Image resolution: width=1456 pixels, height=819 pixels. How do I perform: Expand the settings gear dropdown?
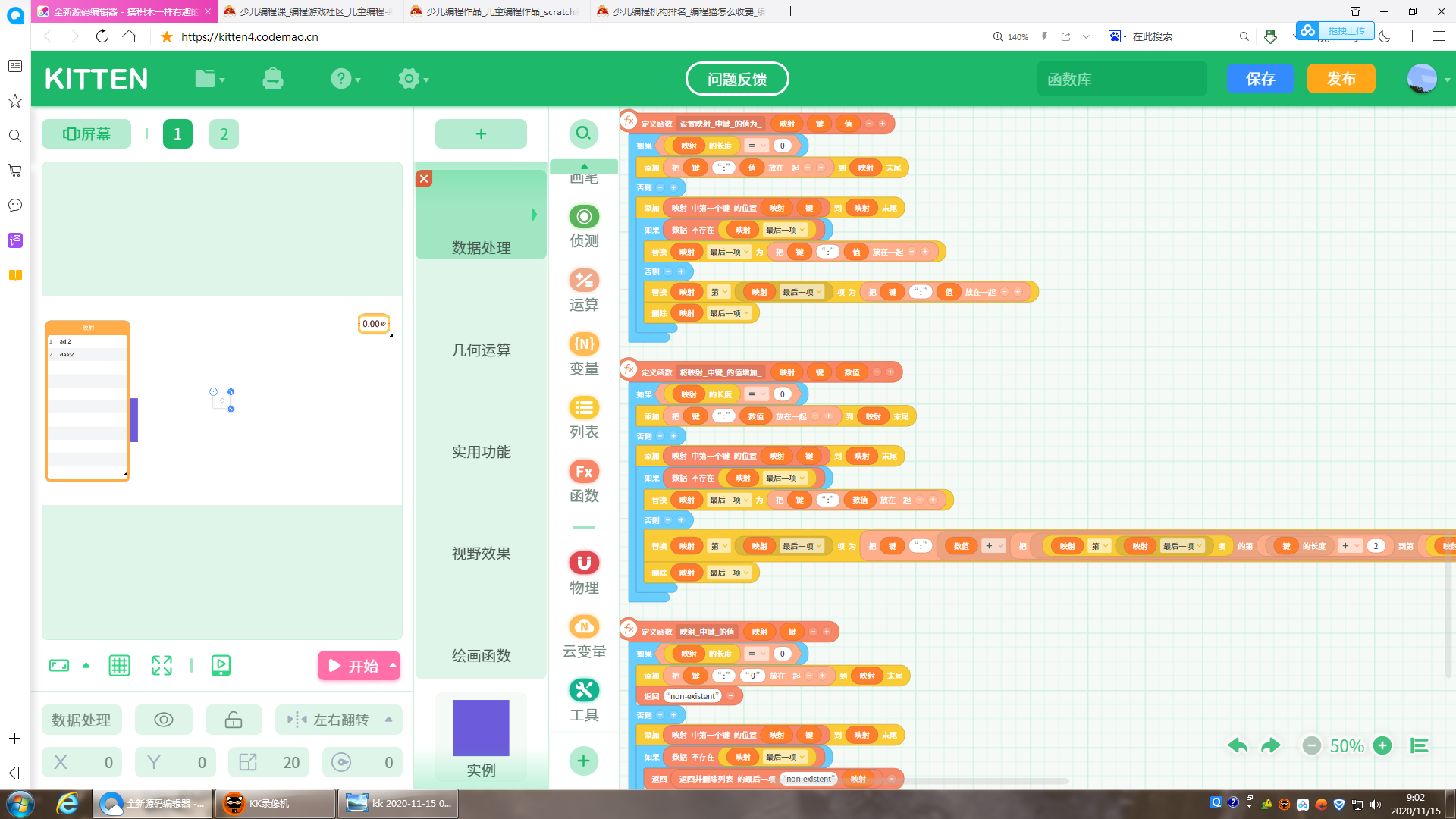[413, 78]
